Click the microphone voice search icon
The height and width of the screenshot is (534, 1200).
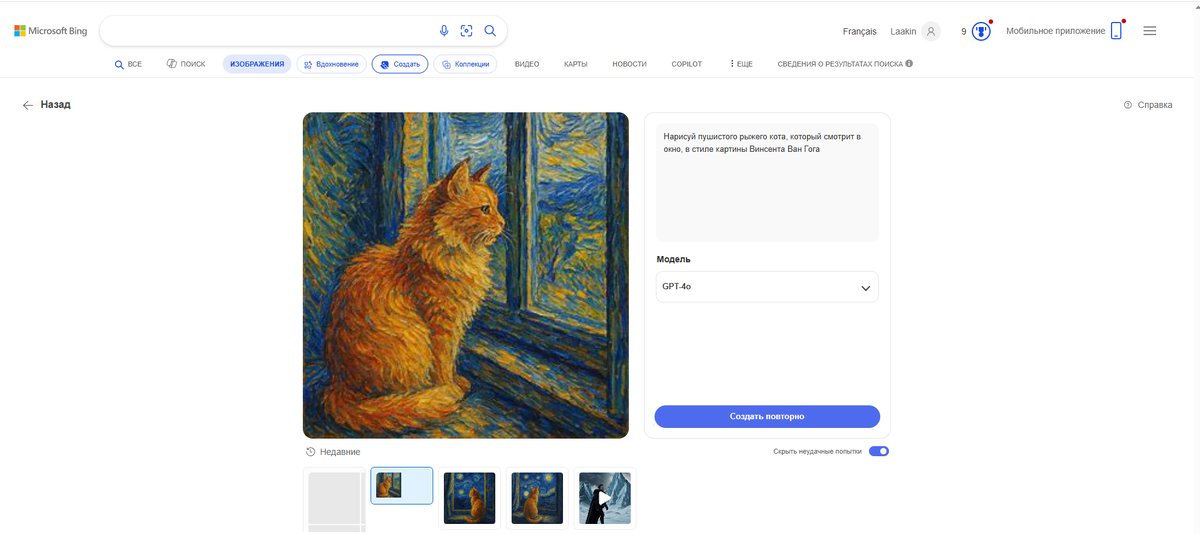click(444, 31)
